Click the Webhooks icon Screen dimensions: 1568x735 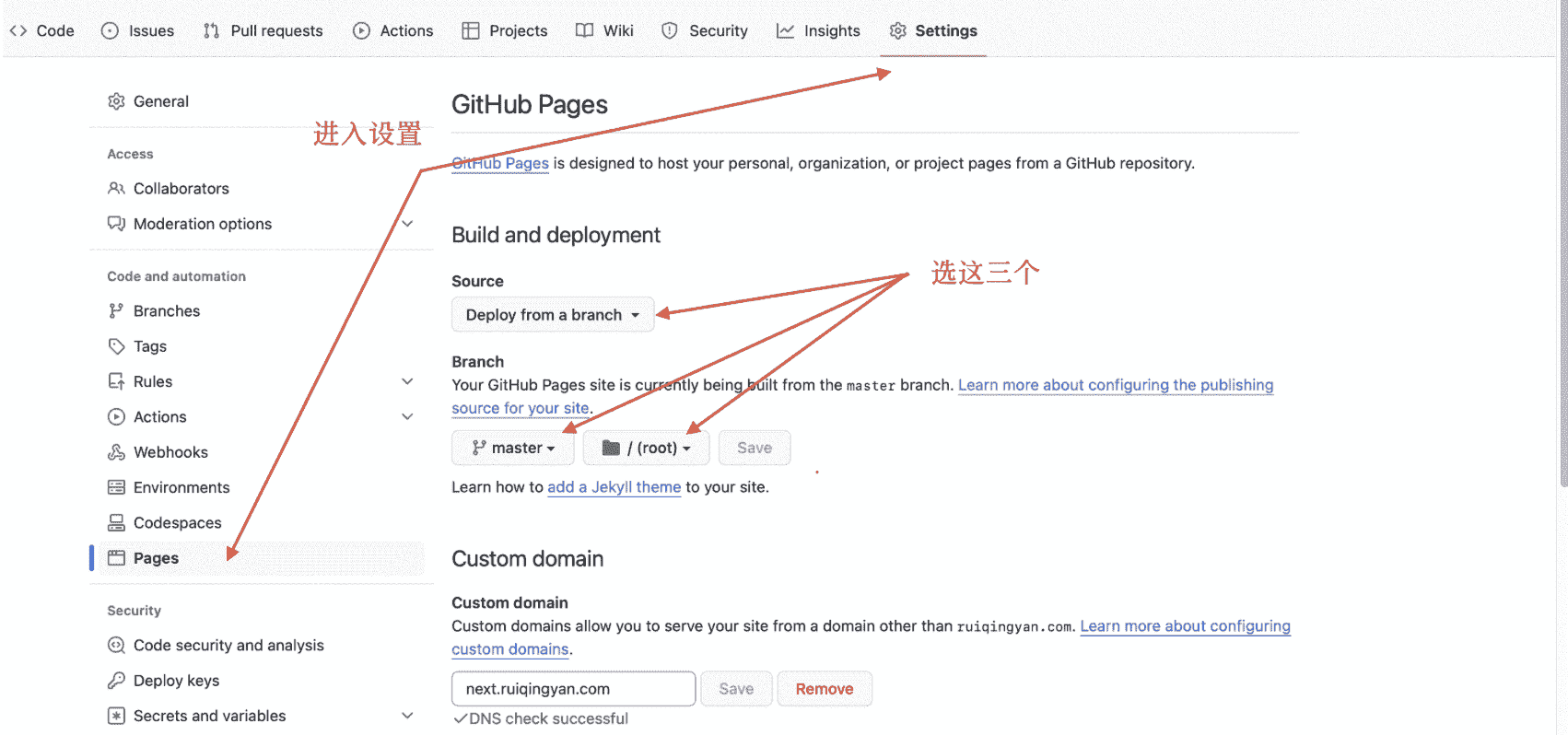[x=116, y=452]
